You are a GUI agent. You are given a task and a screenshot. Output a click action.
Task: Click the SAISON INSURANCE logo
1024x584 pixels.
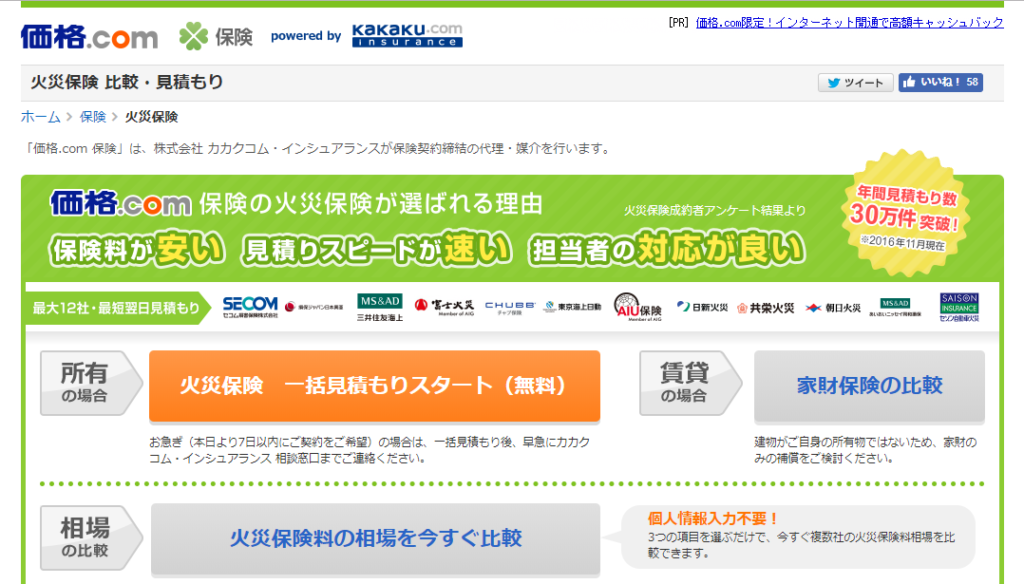coord(959,307)
